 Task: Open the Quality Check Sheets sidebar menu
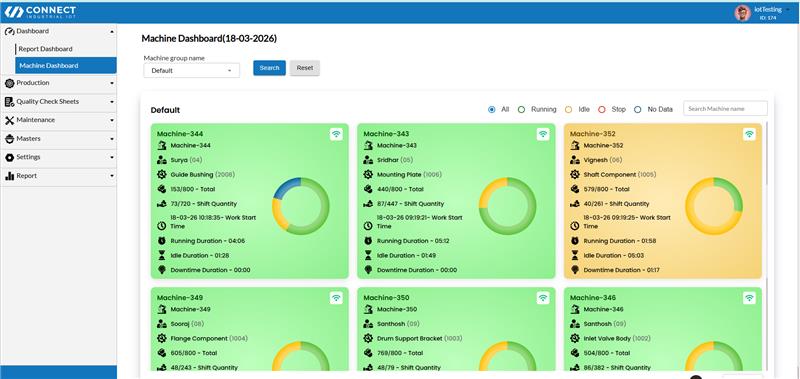pyautogui.click(x=59, y=102)
